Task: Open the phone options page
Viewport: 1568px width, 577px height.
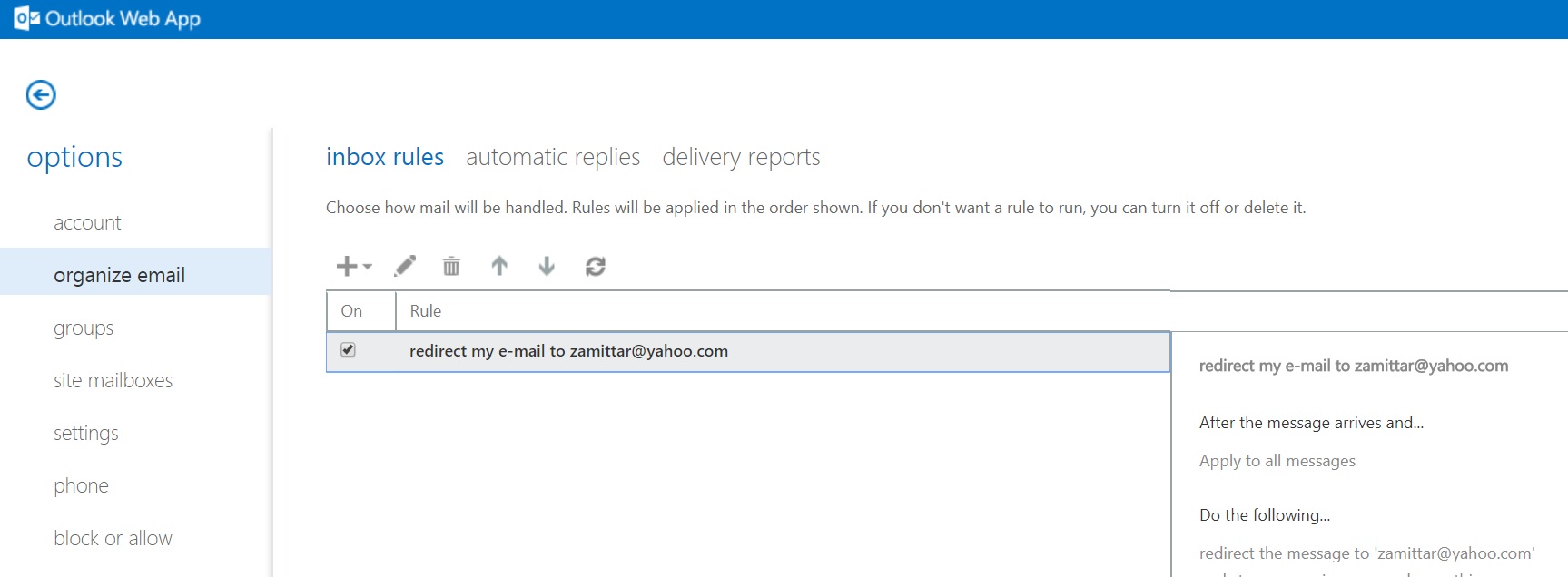Action: 81,486
